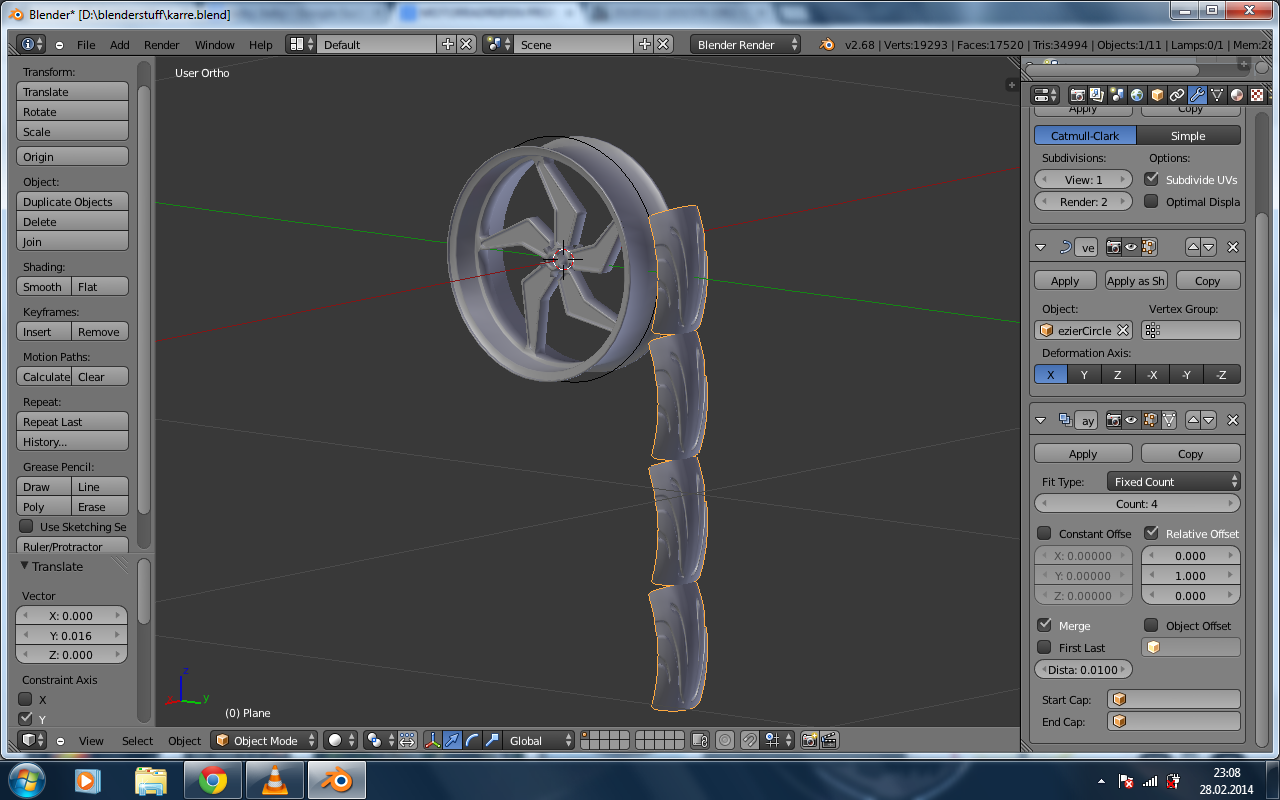Click the rotate manipulator icon in 3D header
The height and width of the screenshot is (800, 1280).
click(472, 741)
